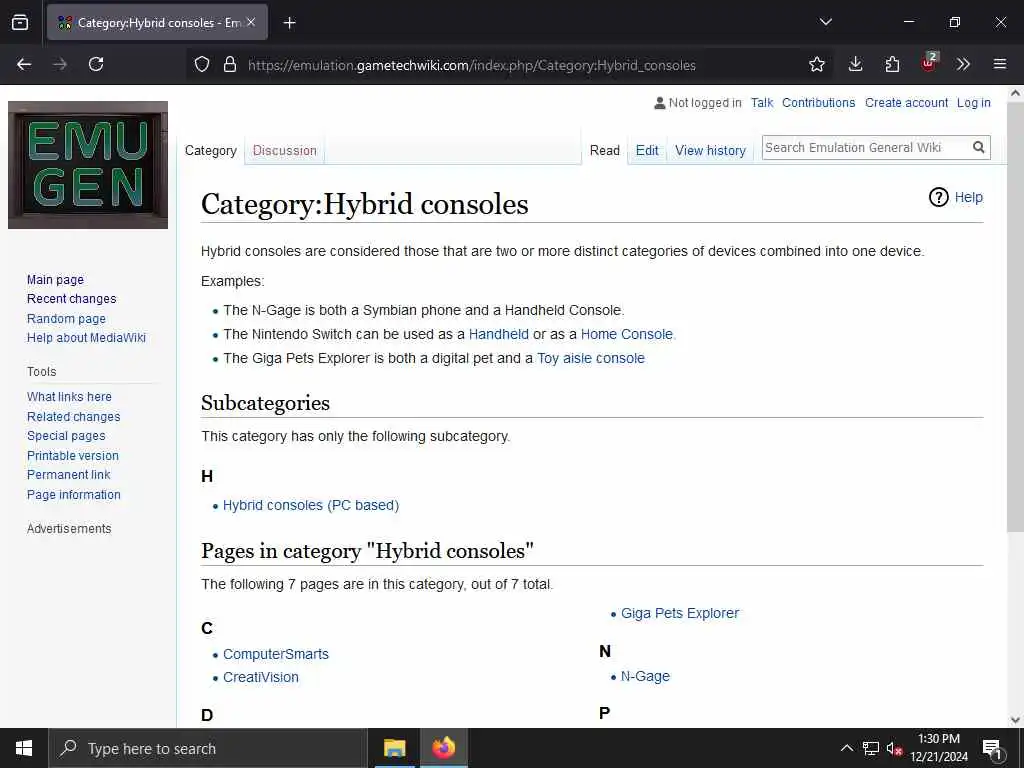This screenshot has width=1024, height=768.
Task: Switch to the Discussion tab
Action: point(284,150)
